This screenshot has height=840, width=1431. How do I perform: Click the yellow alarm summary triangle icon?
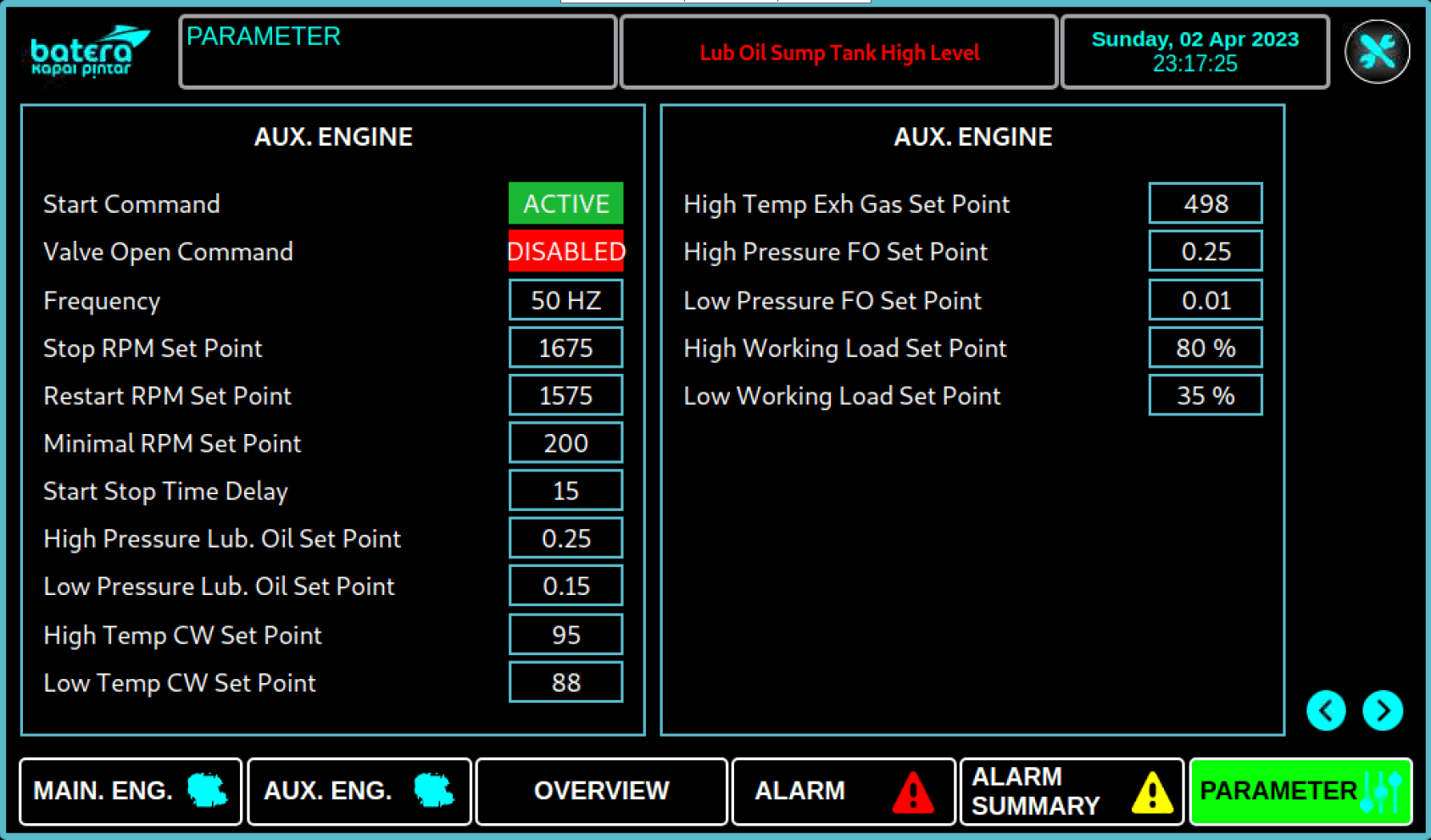tap(1152, 792)
